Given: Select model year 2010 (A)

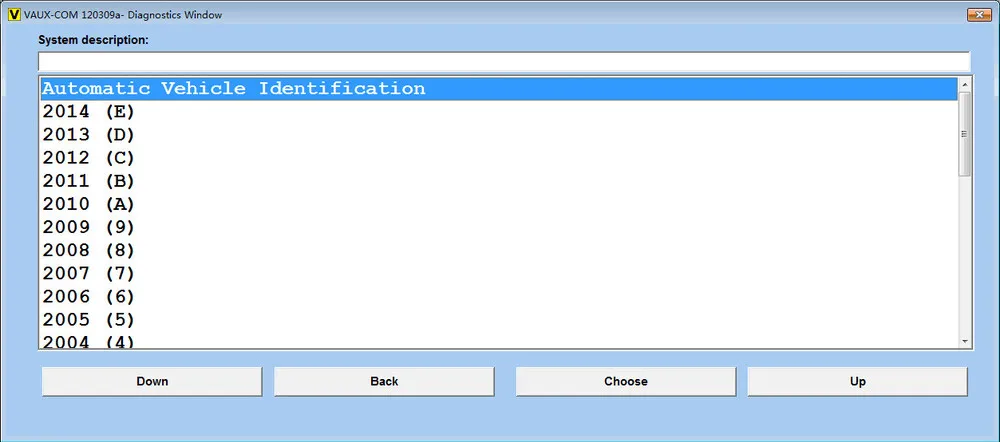Looking at the screenshot, I should pyautogui.click(x=499, y=204).
